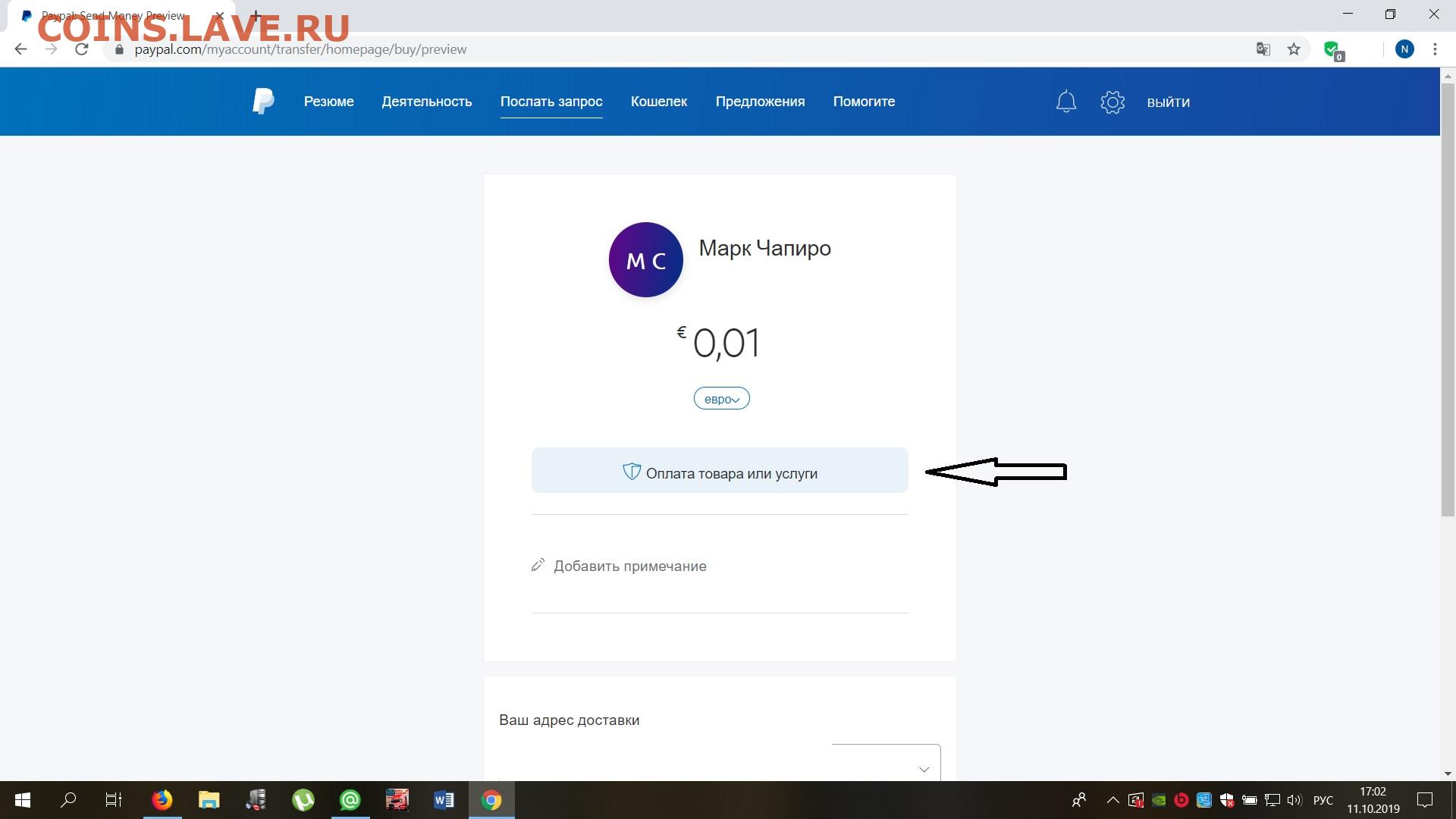The height and width of the screenshot is (819, 1456).
Task: Open the notifications bell
Action: pyautogui.click(x=1066, y=102)
